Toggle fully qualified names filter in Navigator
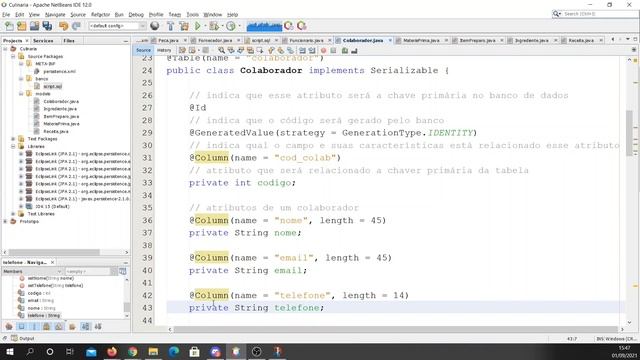The width and height of the screenshot is (640, 360). (72, 327)
